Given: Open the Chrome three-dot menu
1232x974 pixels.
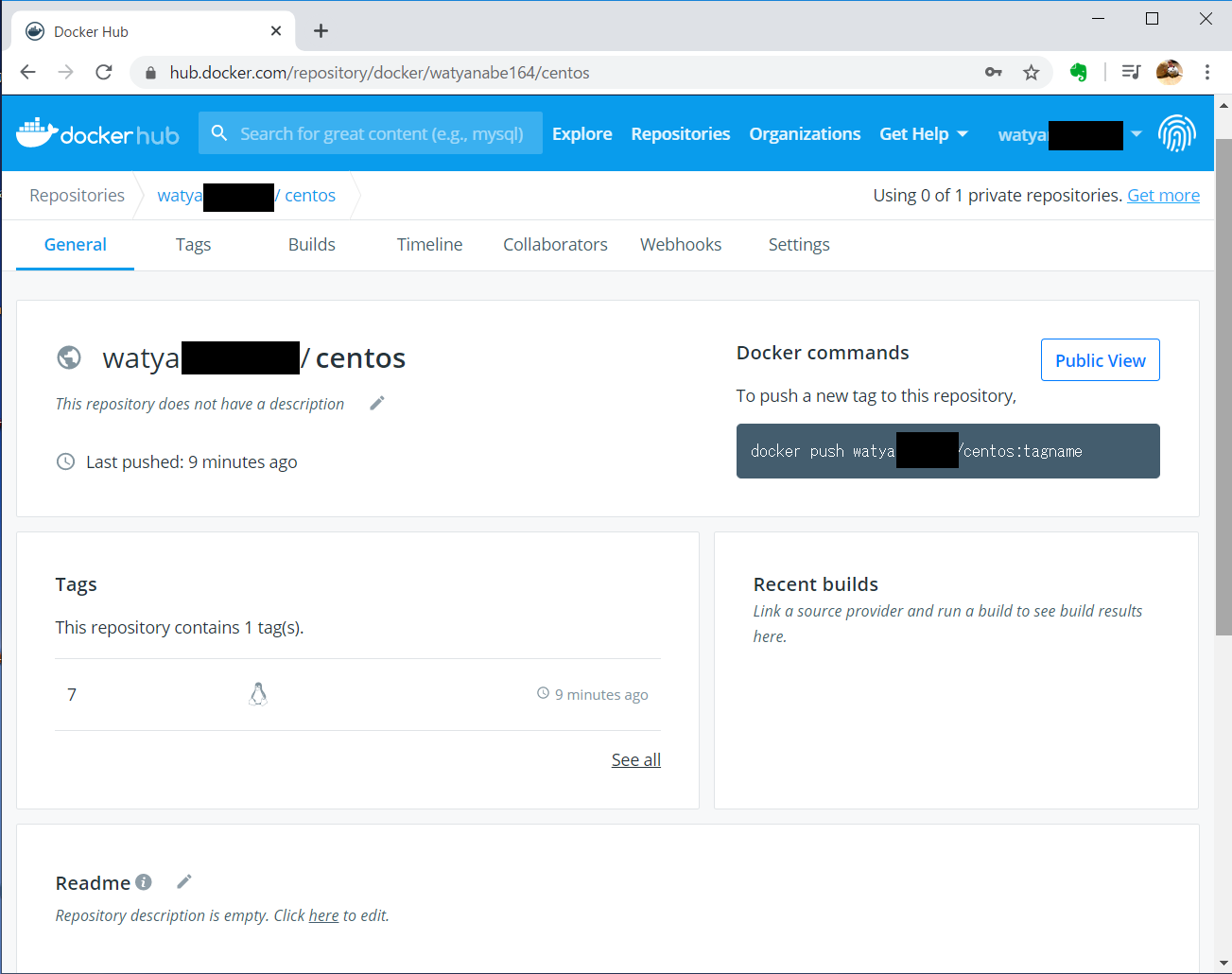Looking at the screenshot, I should [1207, 72].
